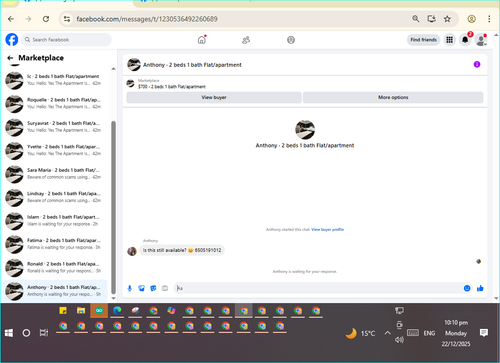Open the notifications bell icon

(x=465, y=40)
